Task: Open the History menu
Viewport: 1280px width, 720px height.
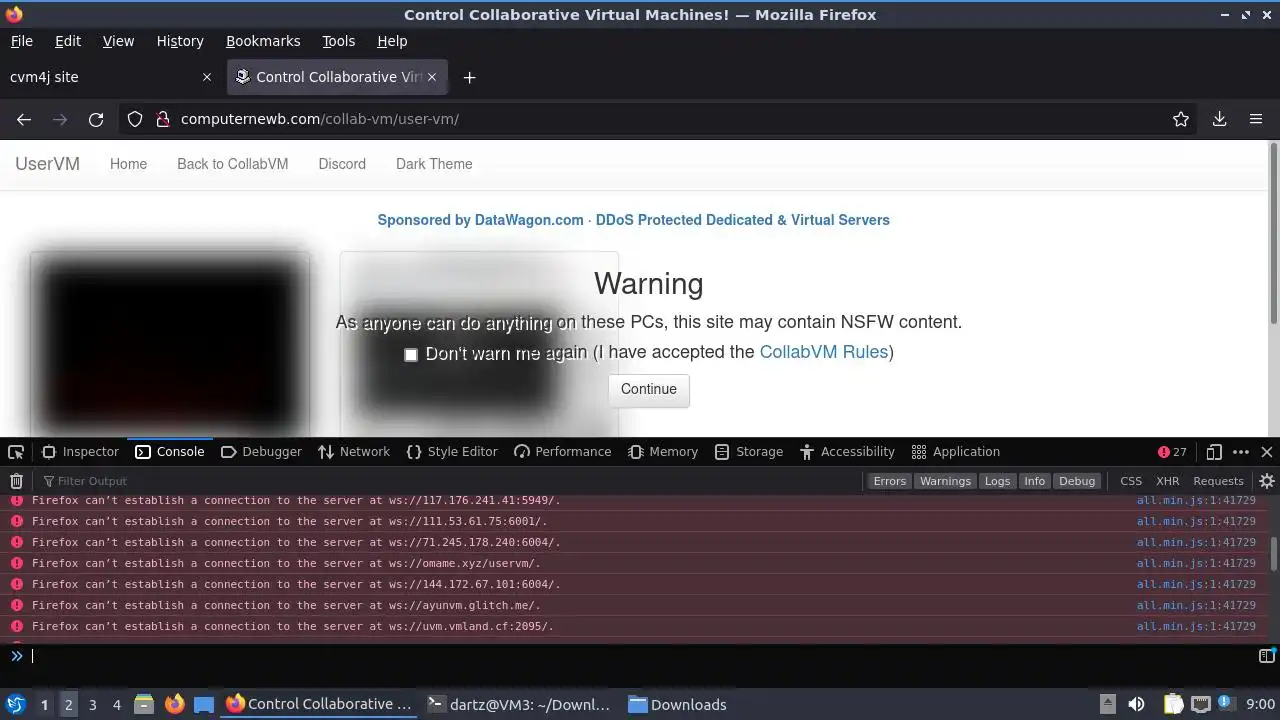Action: click(x=180, y=41)
